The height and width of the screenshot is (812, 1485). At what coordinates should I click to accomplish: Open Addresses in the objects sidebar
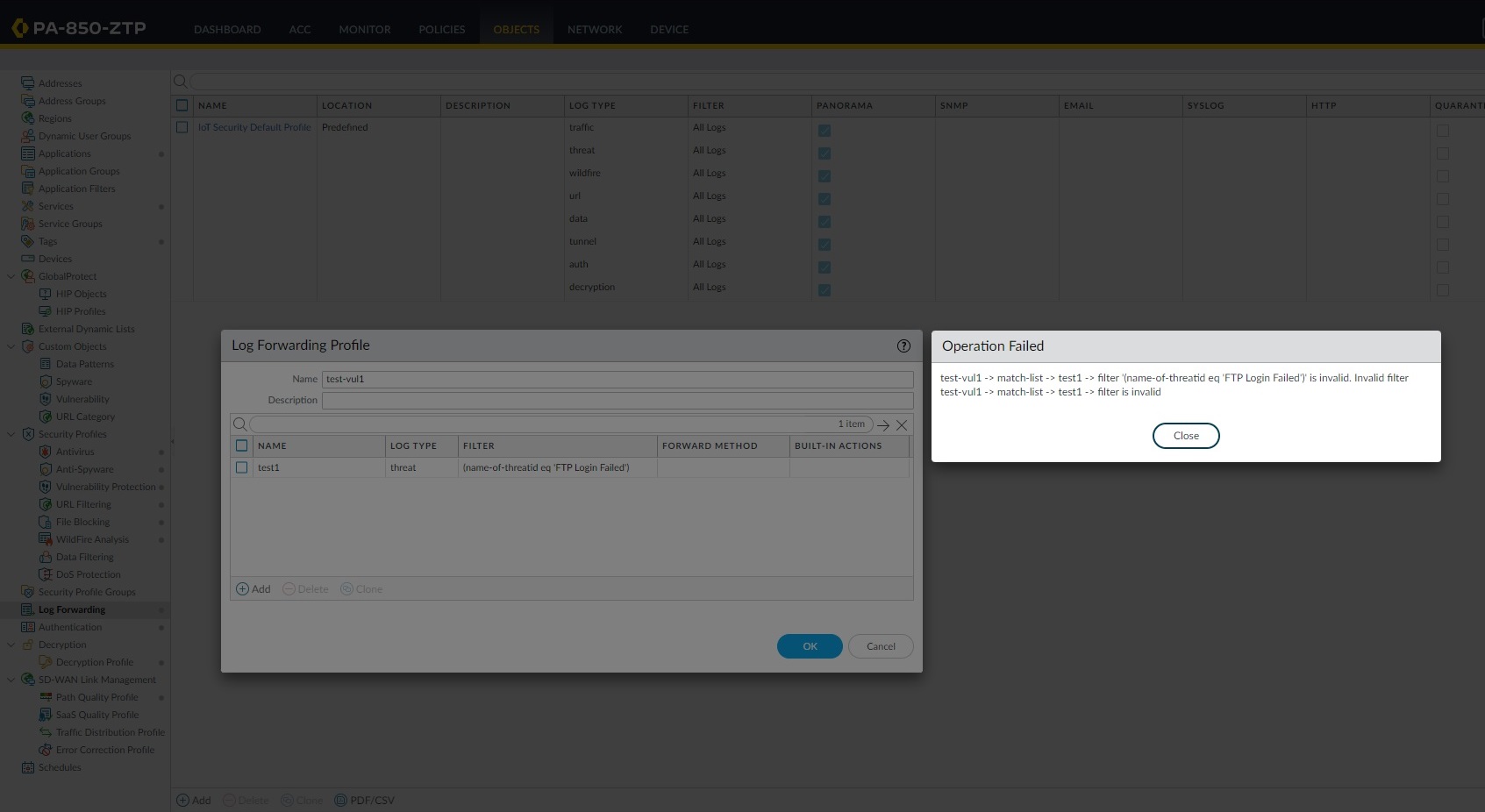click(x=60, y=83)
